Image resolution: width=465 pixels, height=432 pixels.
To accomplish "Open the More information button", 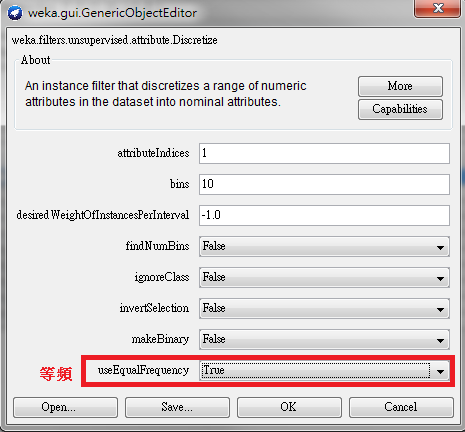I will tap(400, 86).
